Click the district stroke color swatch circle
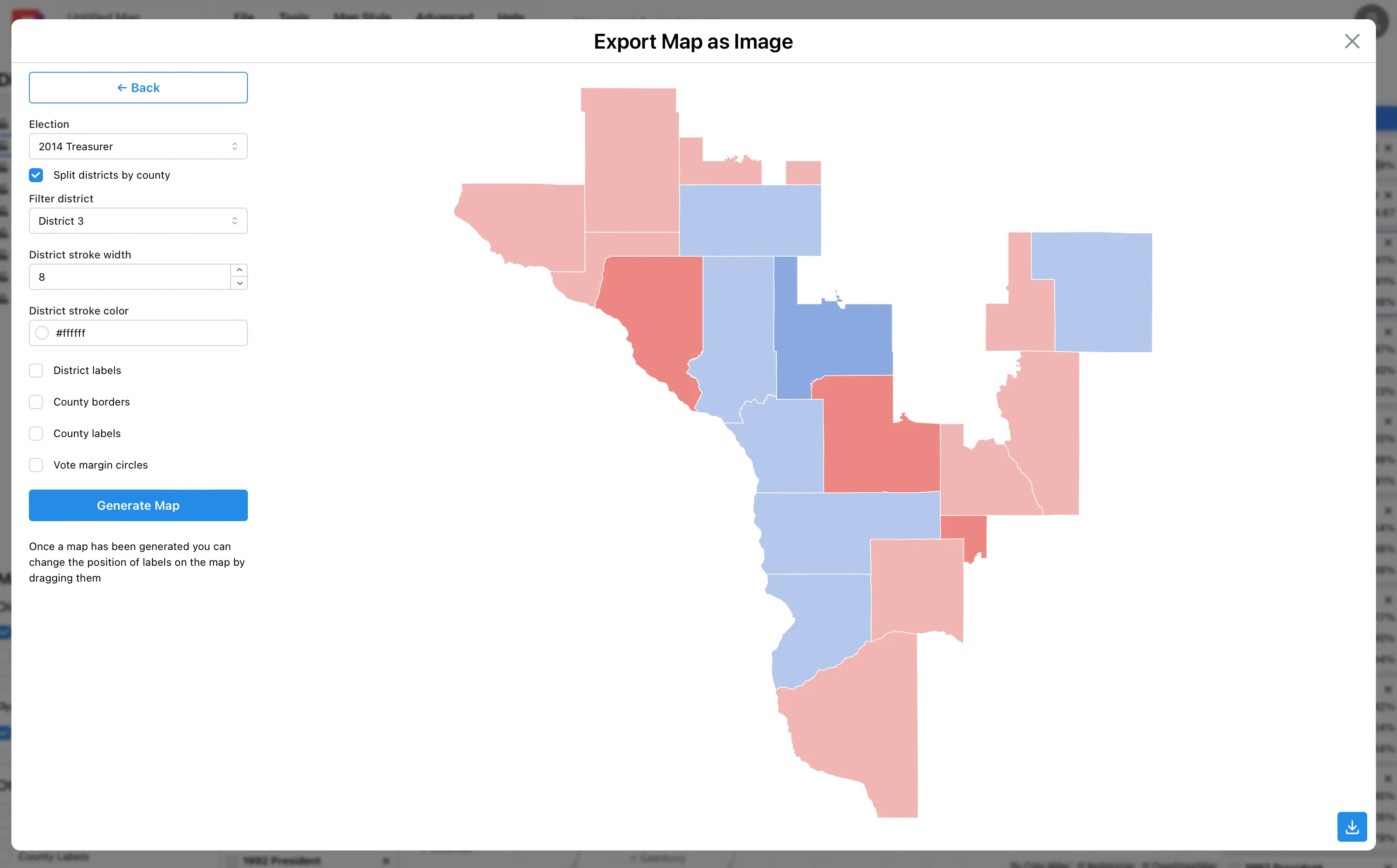This screenshot has width=1397, height=868. 43,333
